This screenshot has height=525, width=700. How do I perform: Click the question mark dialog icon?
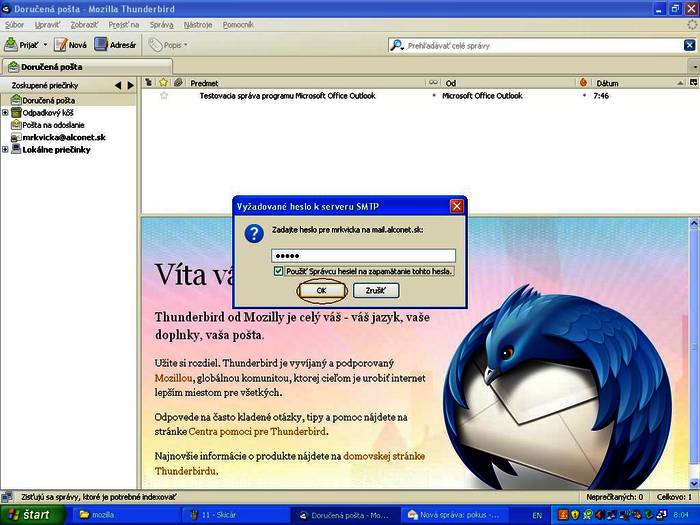click(254, 233)
